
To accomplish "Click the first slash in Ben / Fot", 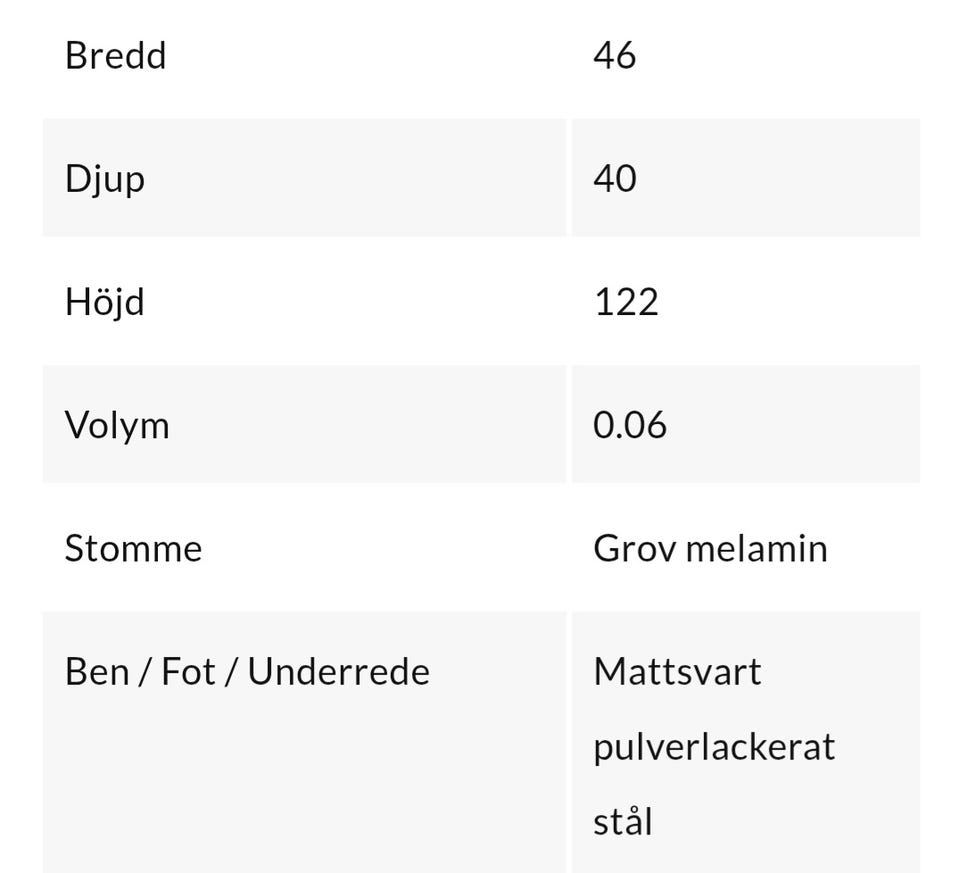I will (x=145, y=672).
